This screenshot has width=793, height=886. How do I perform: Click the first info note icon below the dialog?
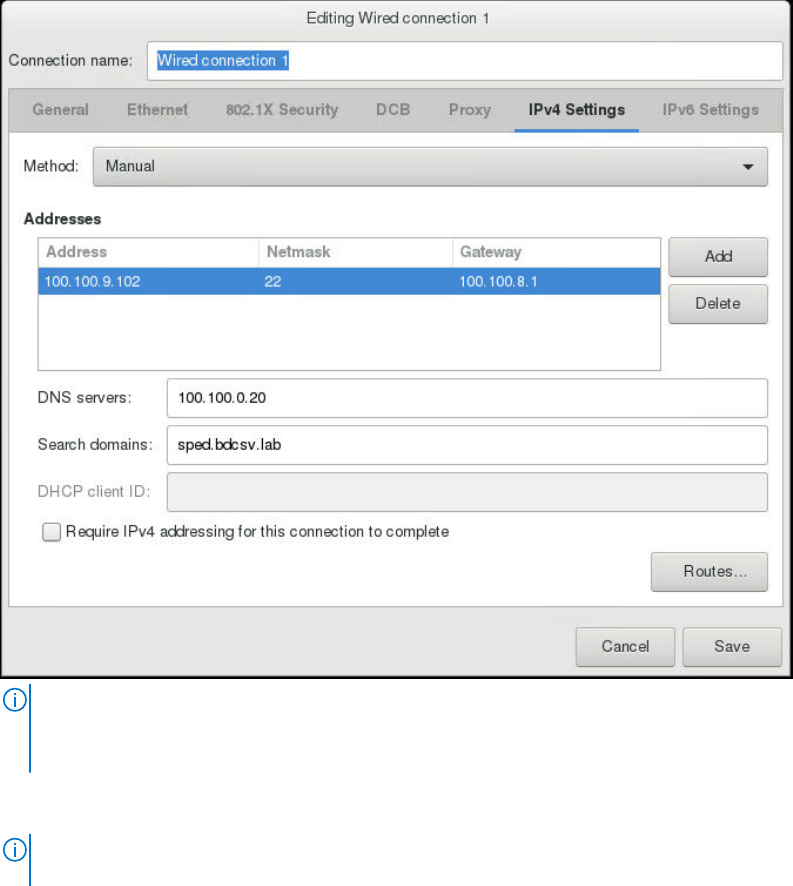15,700
